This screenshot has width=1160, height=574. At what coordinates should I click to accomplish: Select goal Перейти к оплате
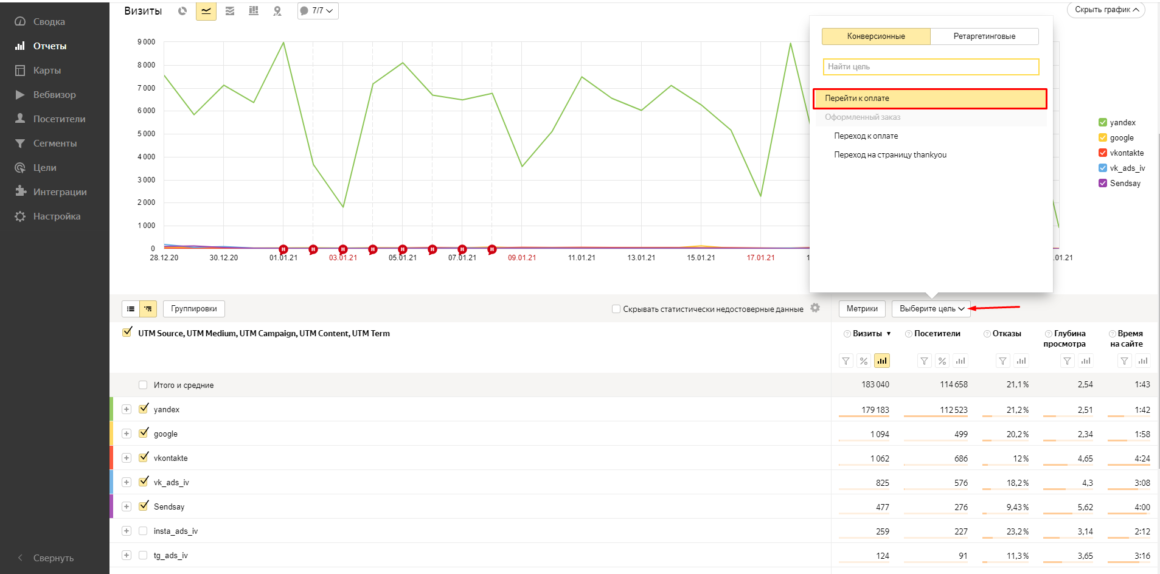pyautogui.click(x=930, y=98)
